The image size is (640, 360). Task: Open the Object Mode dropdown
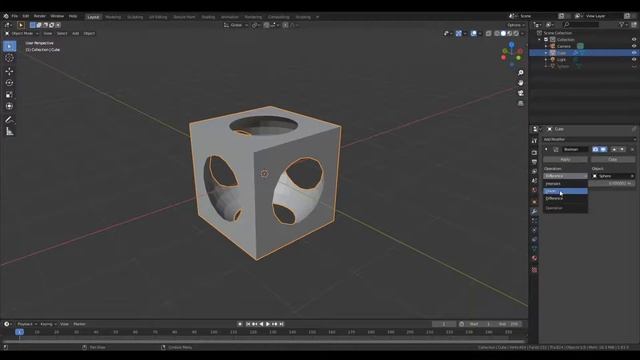tap(22, 33)
